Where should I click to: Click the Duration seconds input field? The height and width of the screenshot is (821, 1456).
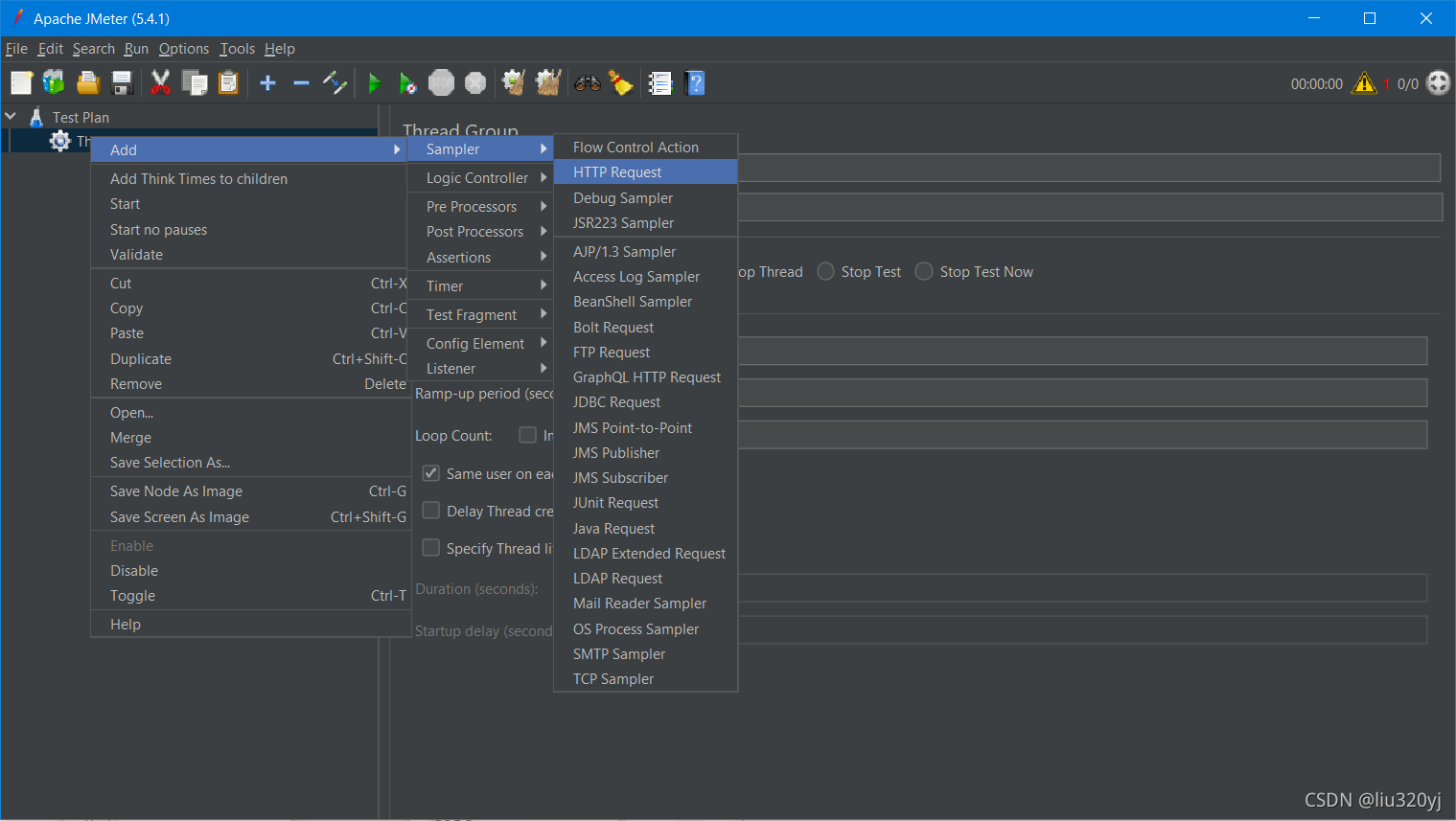pos(1082,588)
